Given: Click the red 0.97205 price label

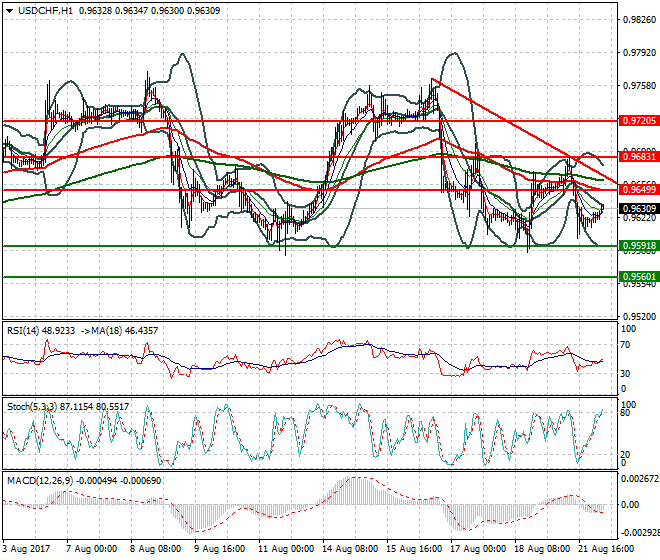Looking at the screenshot, I should (638, 120).
